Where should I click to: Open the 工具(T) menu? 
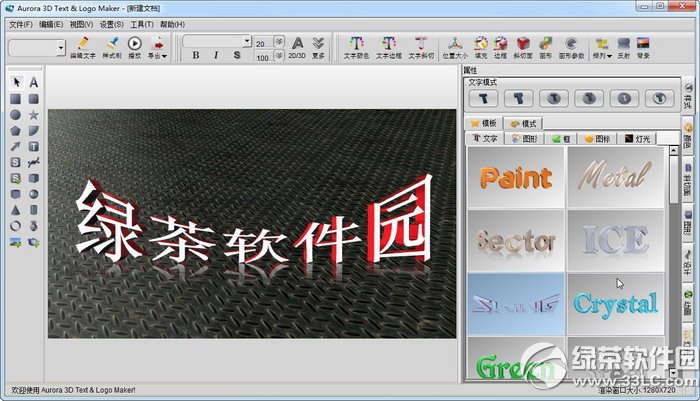[142, 25]
